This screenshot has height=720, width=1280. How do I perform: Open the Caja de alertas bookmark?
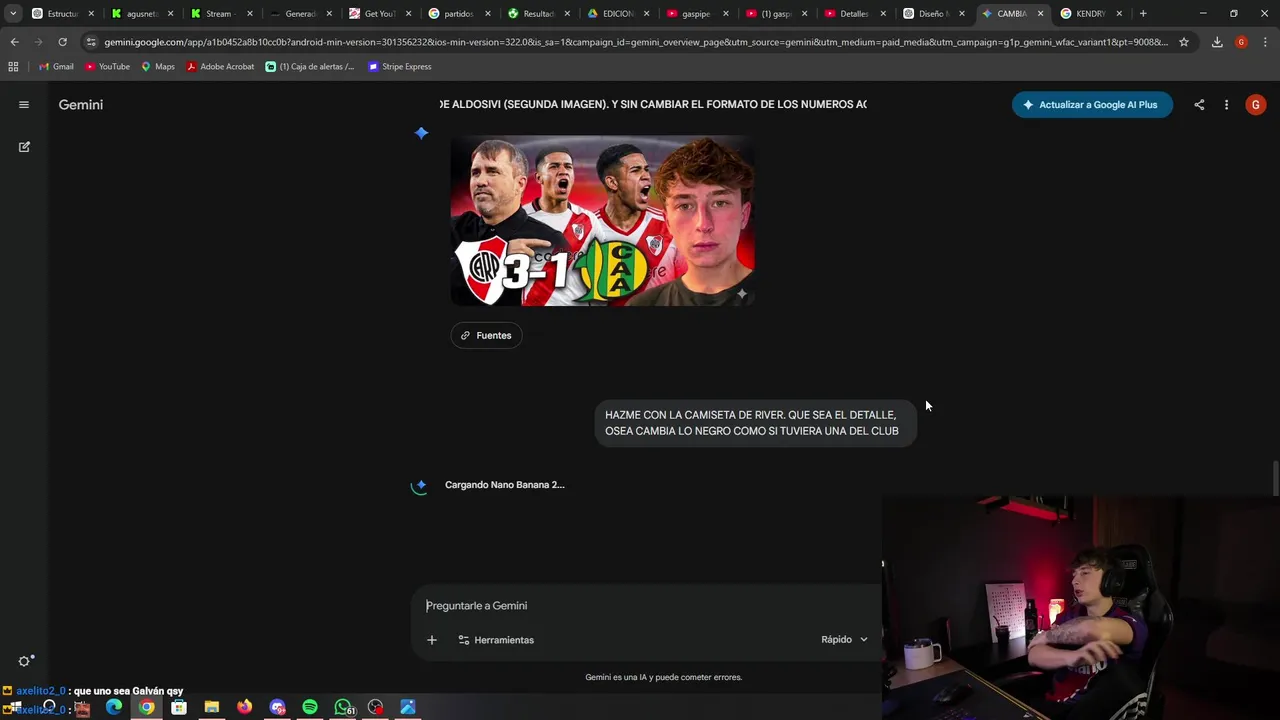coord(310,66)
